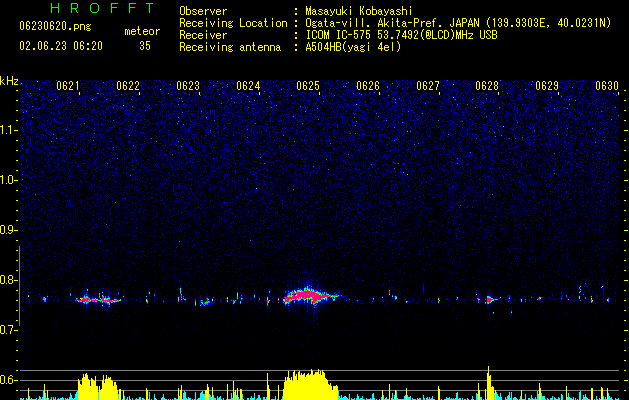Image resolution: width=629 pixels, height=400 pixels.
Task: Click the 'Receiver' field label
Action: tap(203, 35)
